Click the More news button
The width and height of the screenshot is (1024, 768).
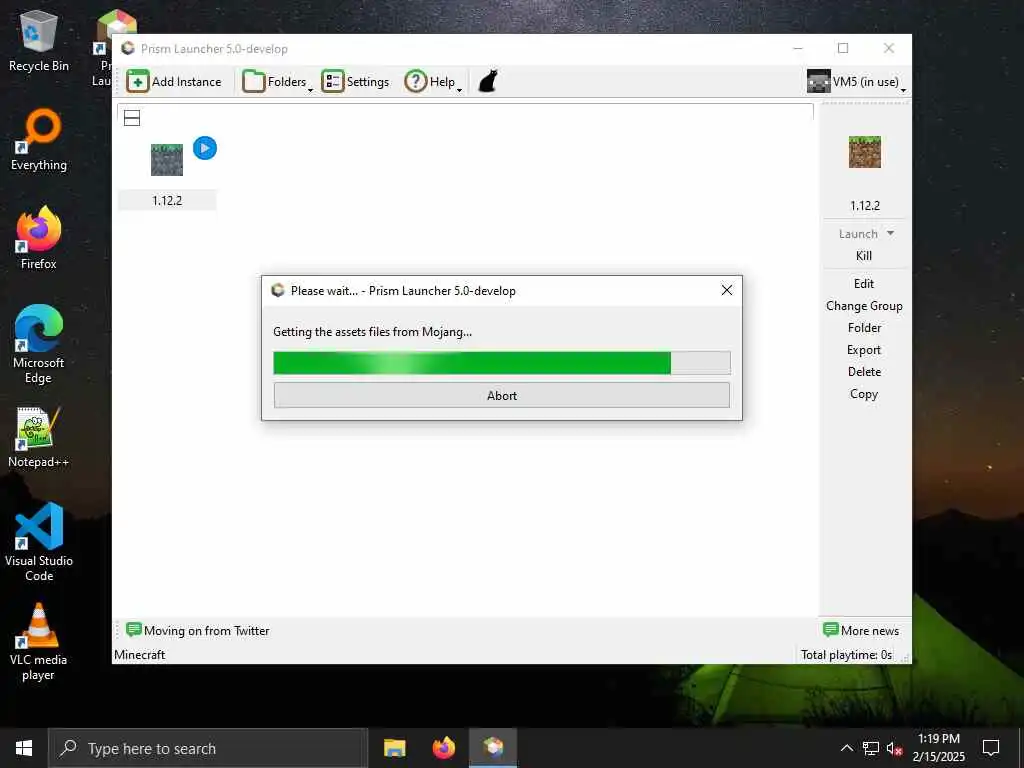pos(861,631)
